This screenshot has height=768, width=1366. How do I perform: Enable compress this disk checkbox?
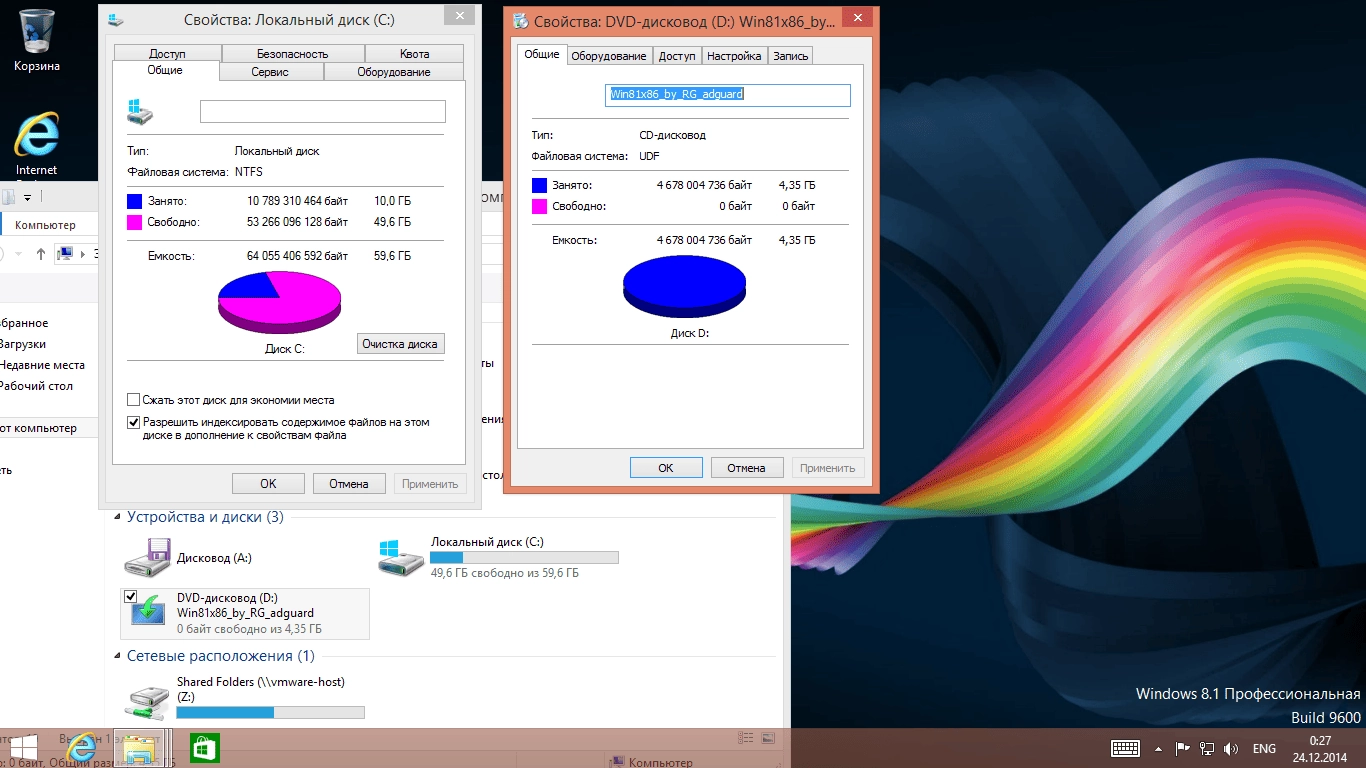(x=134, y=400)
